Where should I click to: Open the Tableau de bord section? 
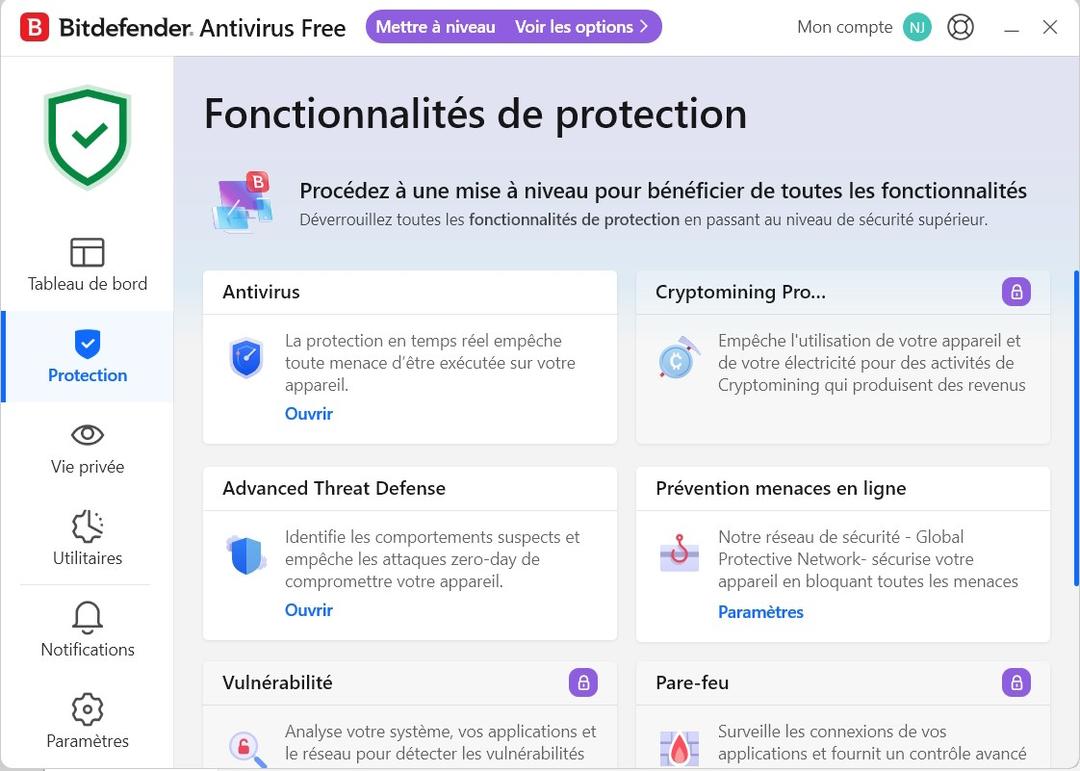(x=87, y=265)
